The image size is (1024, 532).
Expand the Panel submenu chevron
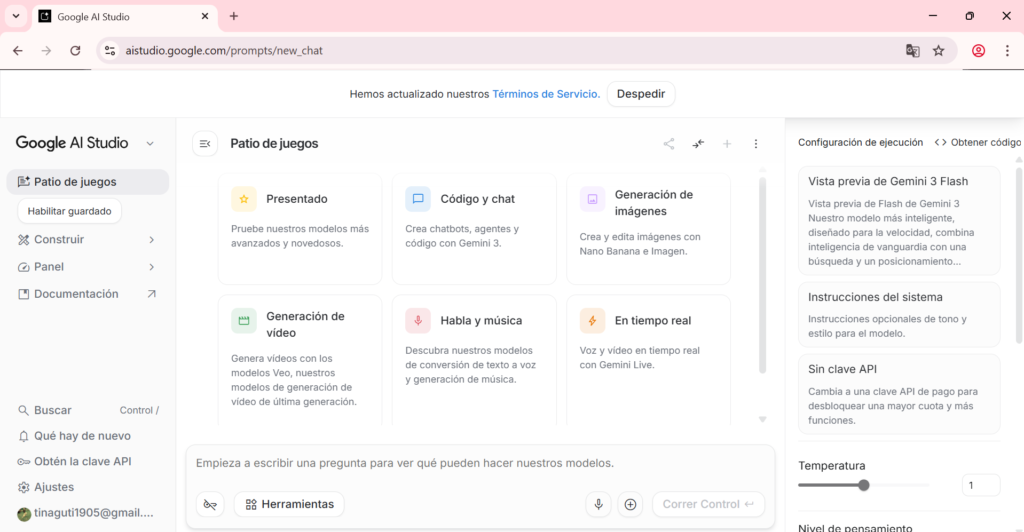pyautogui.click(x=152, y=267)
